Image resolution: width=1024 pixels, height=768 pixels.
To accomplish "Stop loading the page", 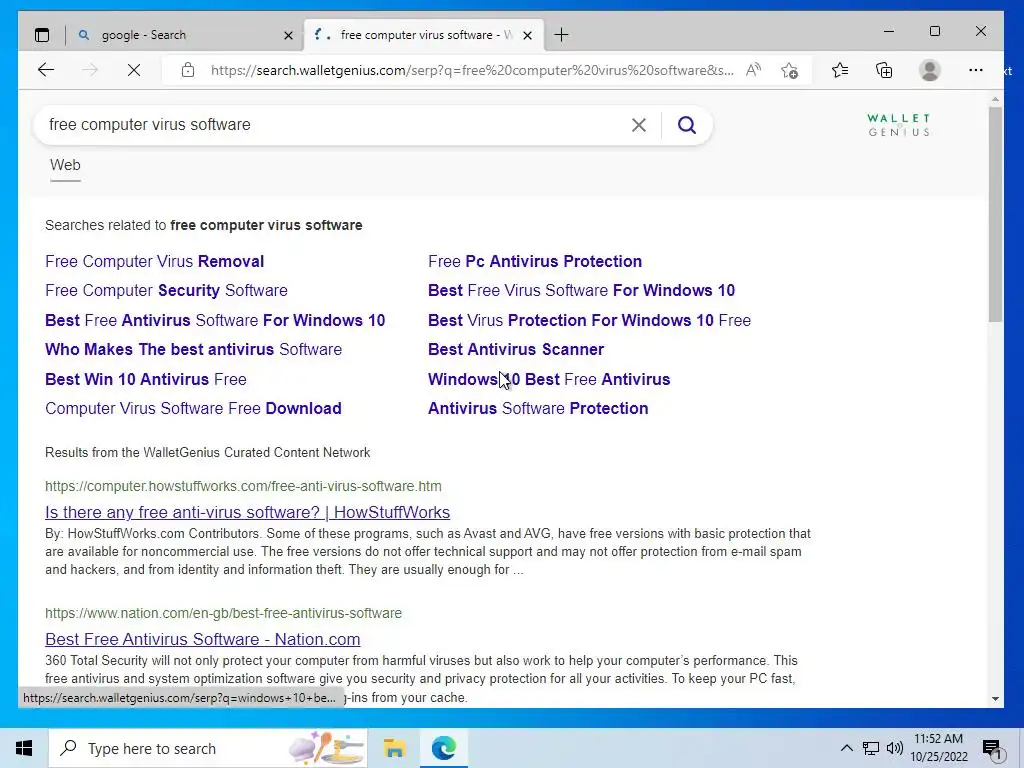I will [x=134, y=70].
